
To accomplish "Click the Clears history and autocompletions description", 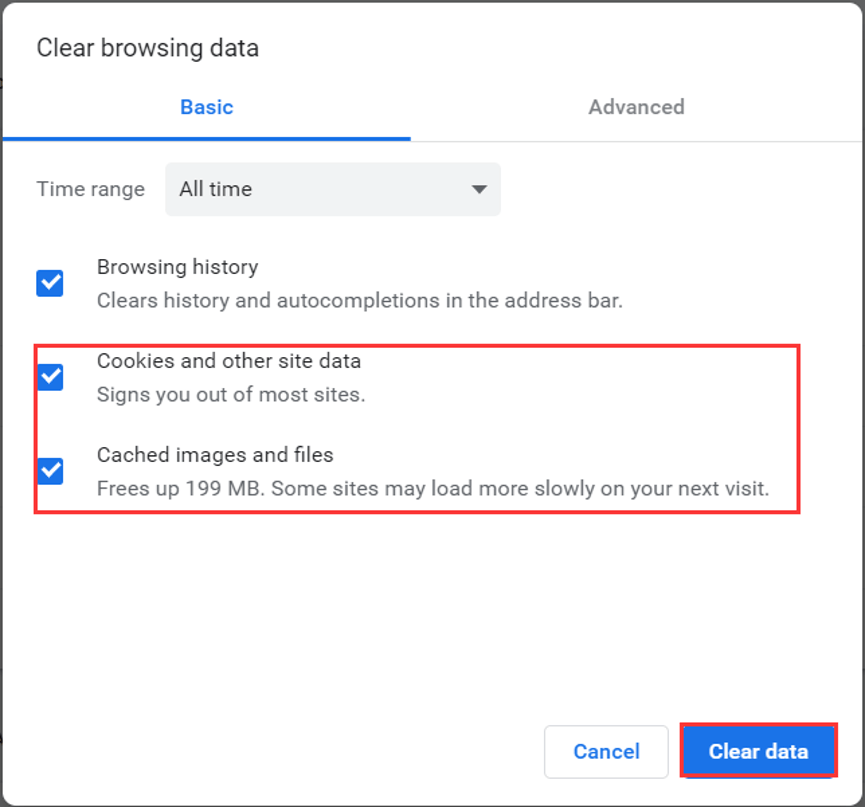I will pyautogui.click(x=360, y=301).
